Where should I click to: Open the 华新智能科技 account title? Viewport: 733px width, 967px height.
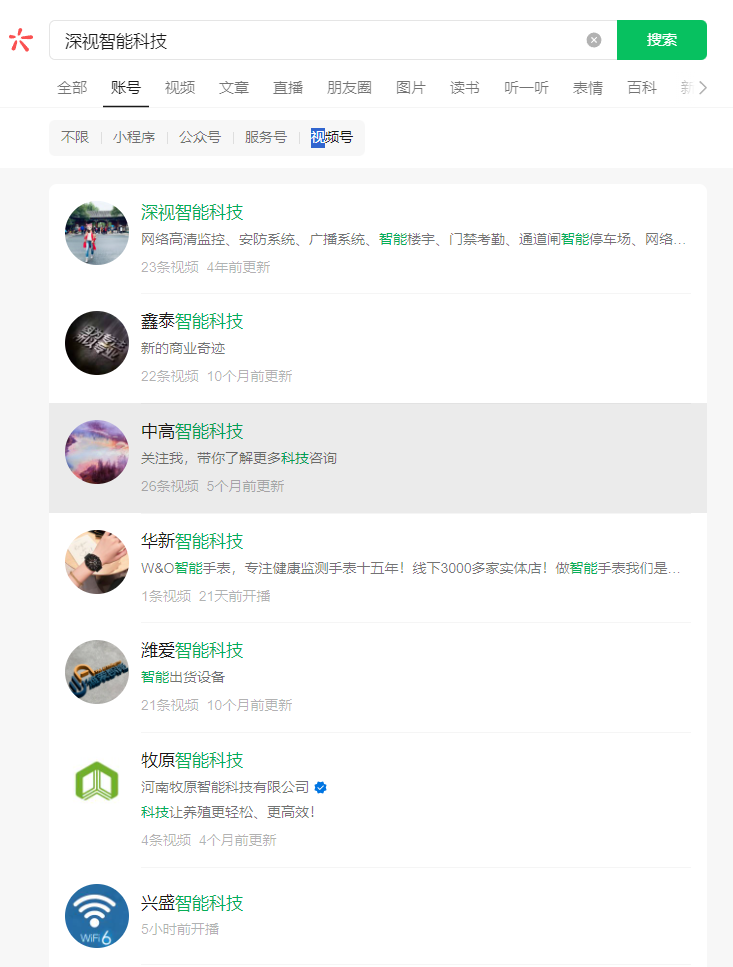[192, 541]
